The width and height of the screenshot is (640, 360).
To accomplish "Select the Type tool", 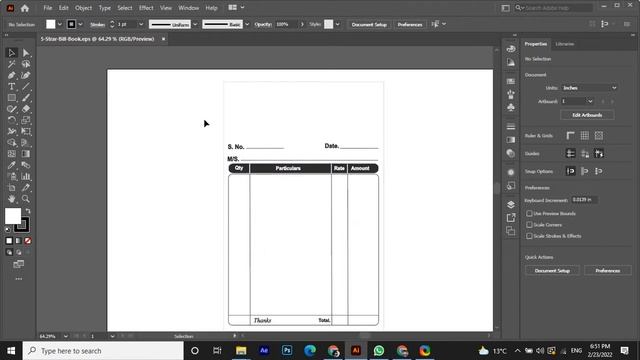I will (x=11, y=87).
